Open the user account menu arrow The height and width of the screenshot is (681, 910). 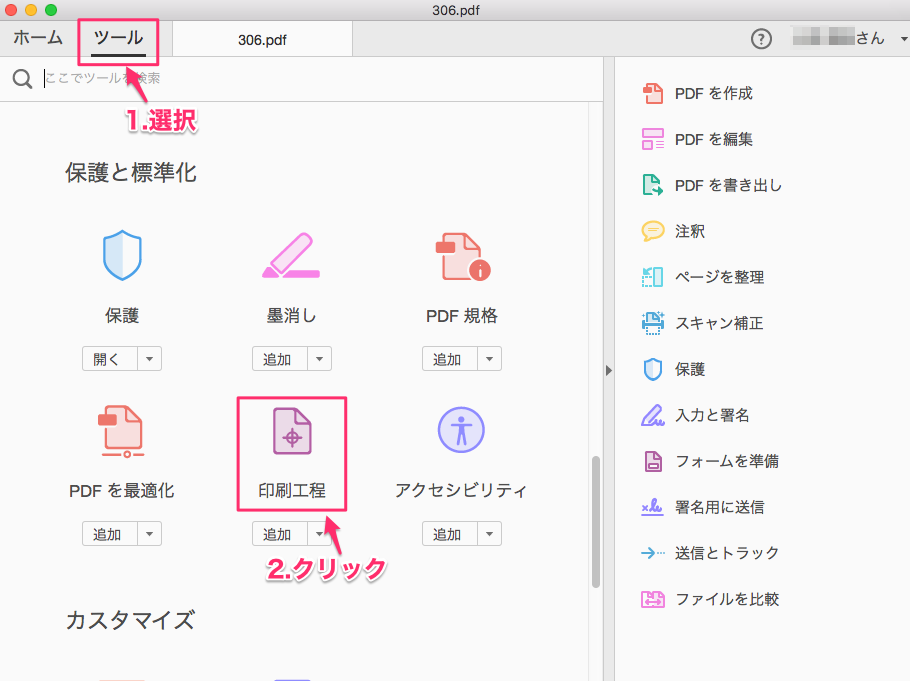(x=902, y=39)
